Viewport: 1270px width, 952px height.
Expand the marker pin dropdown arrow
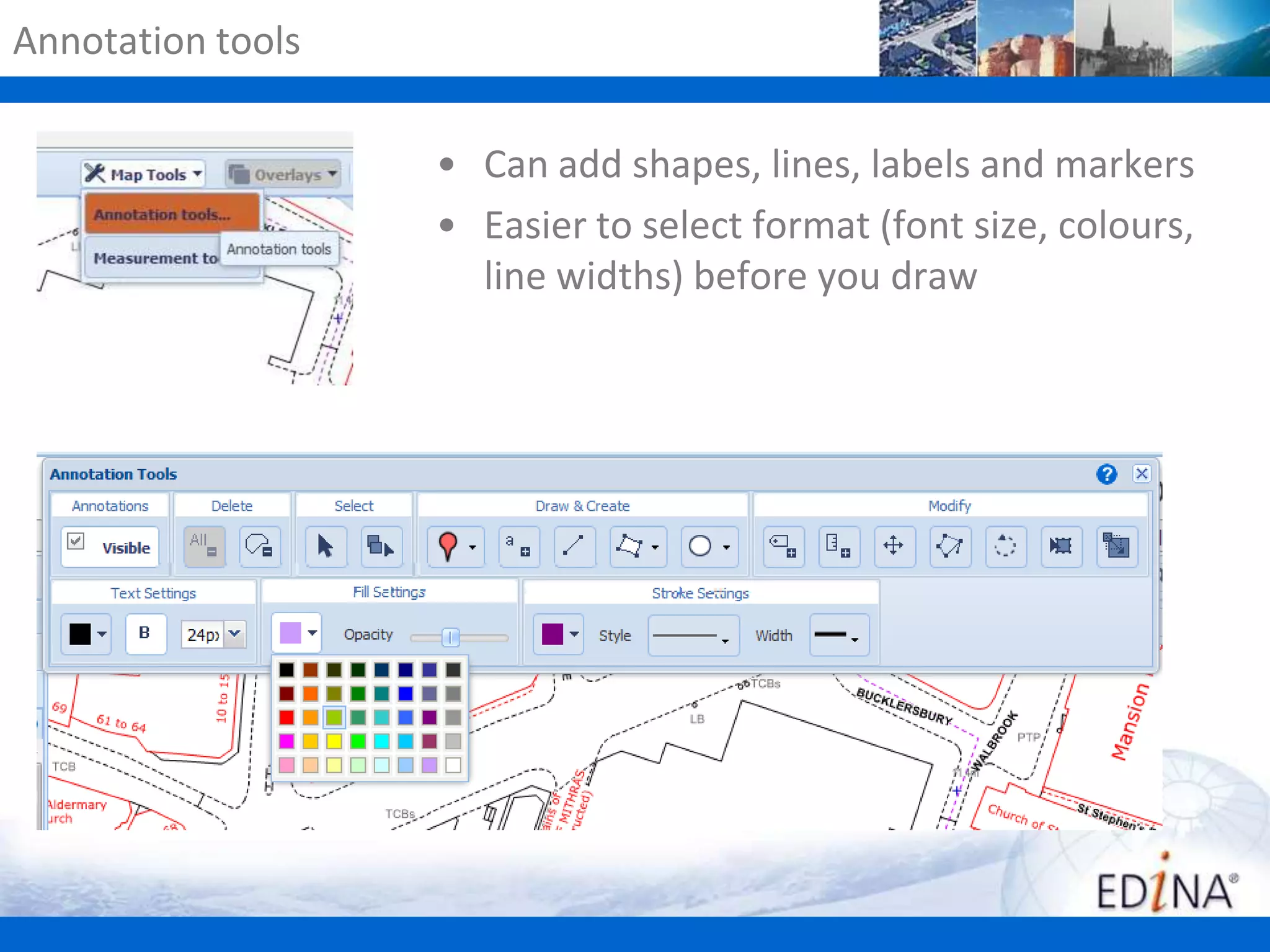[473, 547]
